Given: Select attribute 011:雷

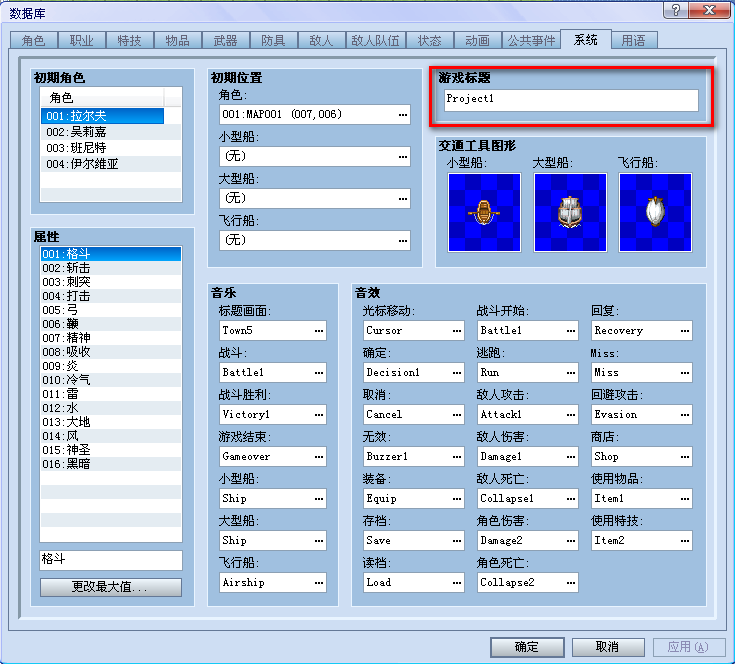Looking at the screenshot, I should coord(111,394).
